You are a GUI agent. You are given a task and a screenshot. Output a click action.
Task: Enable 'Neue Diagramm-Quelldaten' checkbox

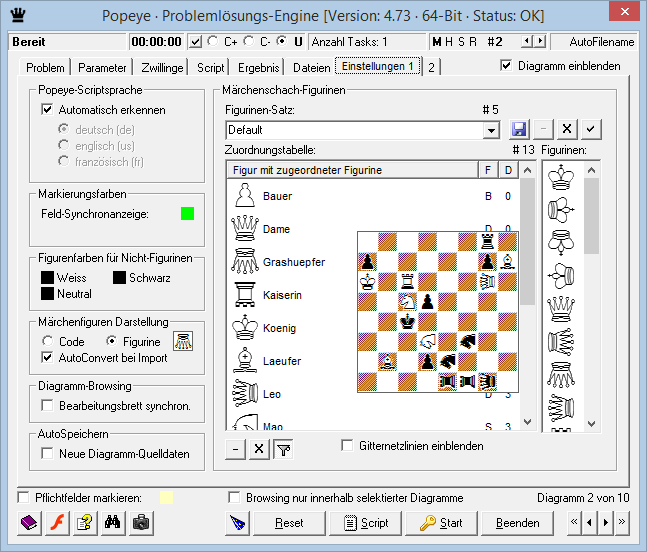[x=47, y=453]
